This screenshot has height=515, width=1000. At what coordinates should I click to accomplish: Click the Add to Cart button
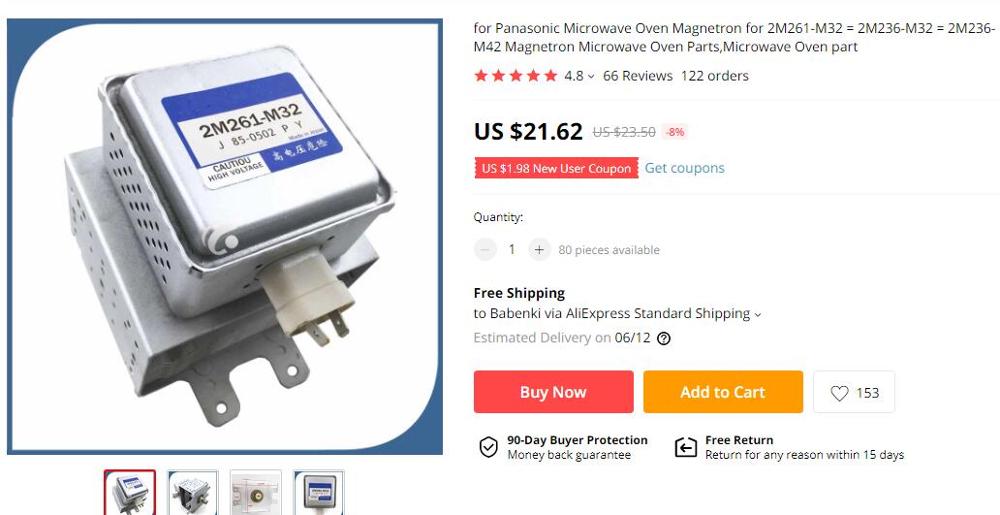723,392
